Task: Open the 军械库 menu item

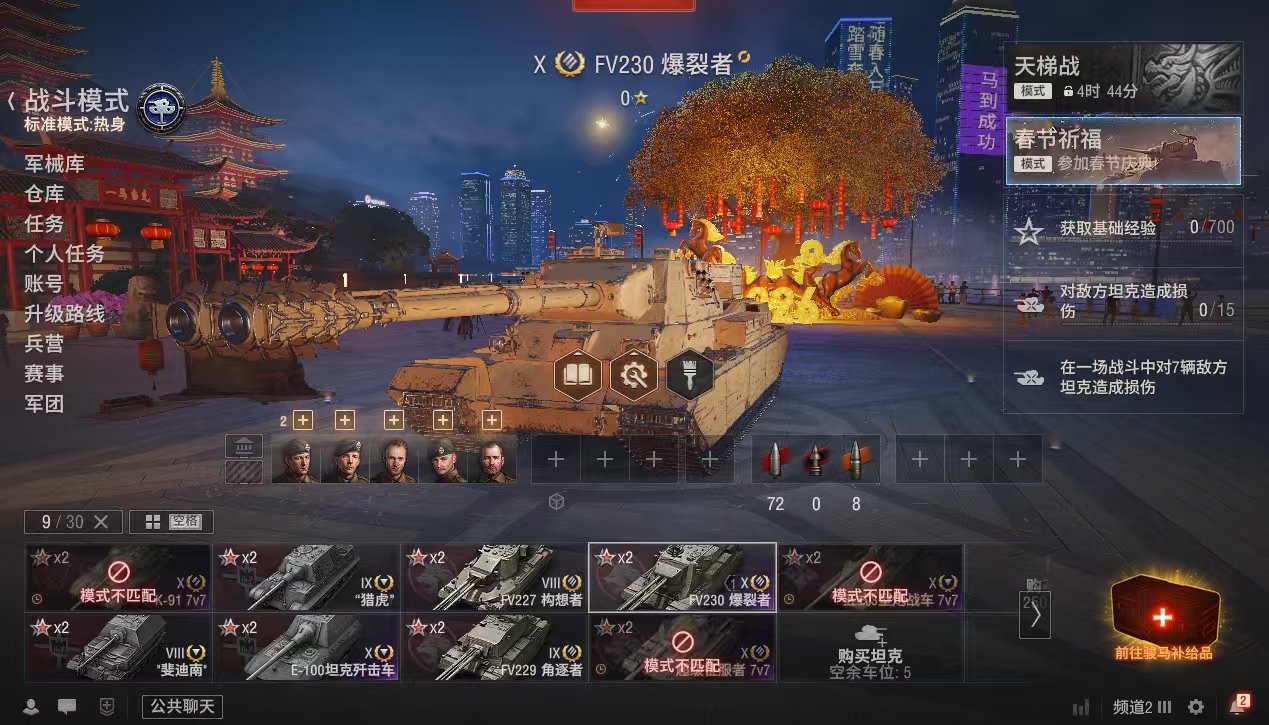Action: 55,164
